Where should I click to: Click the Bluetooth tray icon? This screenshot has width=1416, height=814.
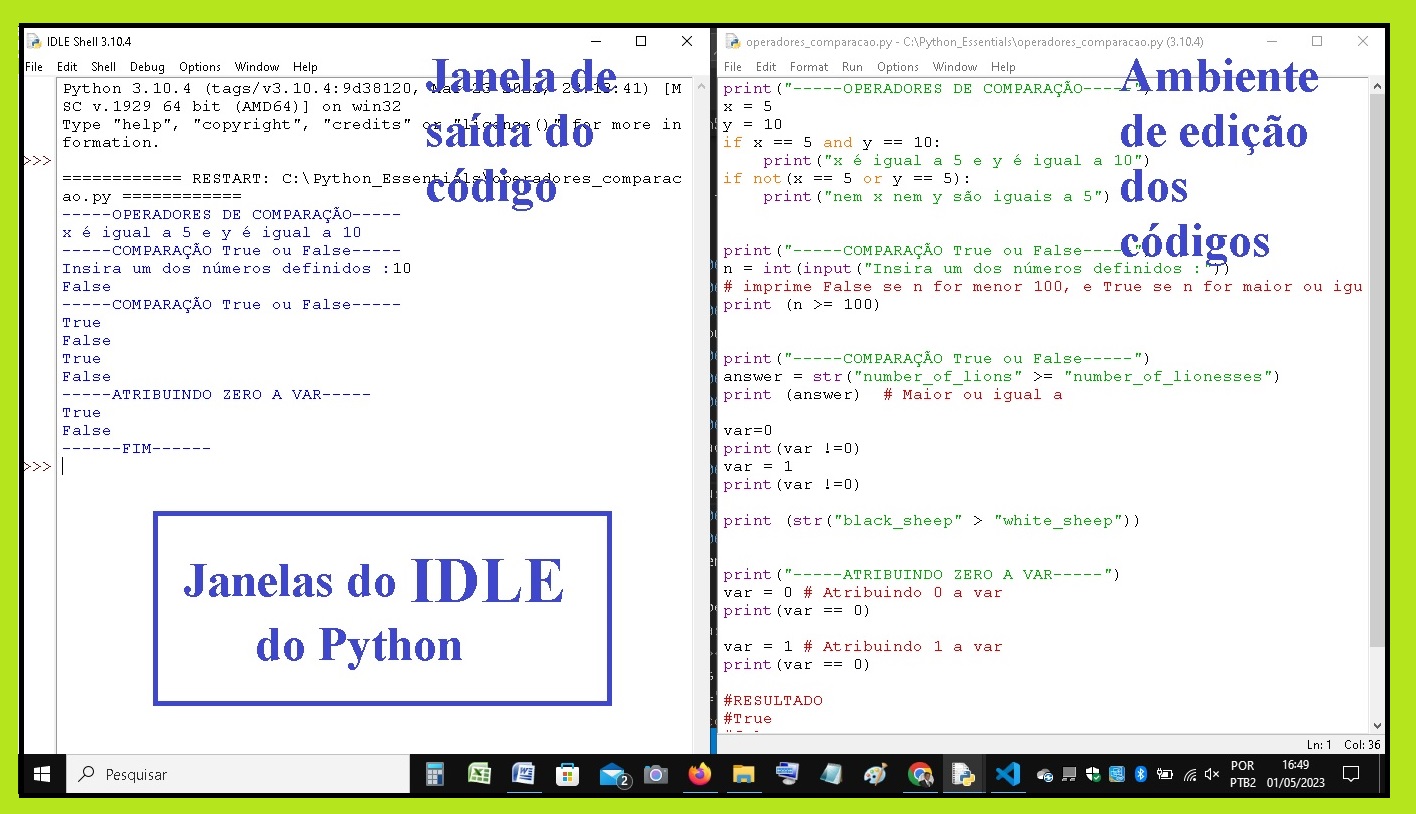click(x=1140, y=774)
